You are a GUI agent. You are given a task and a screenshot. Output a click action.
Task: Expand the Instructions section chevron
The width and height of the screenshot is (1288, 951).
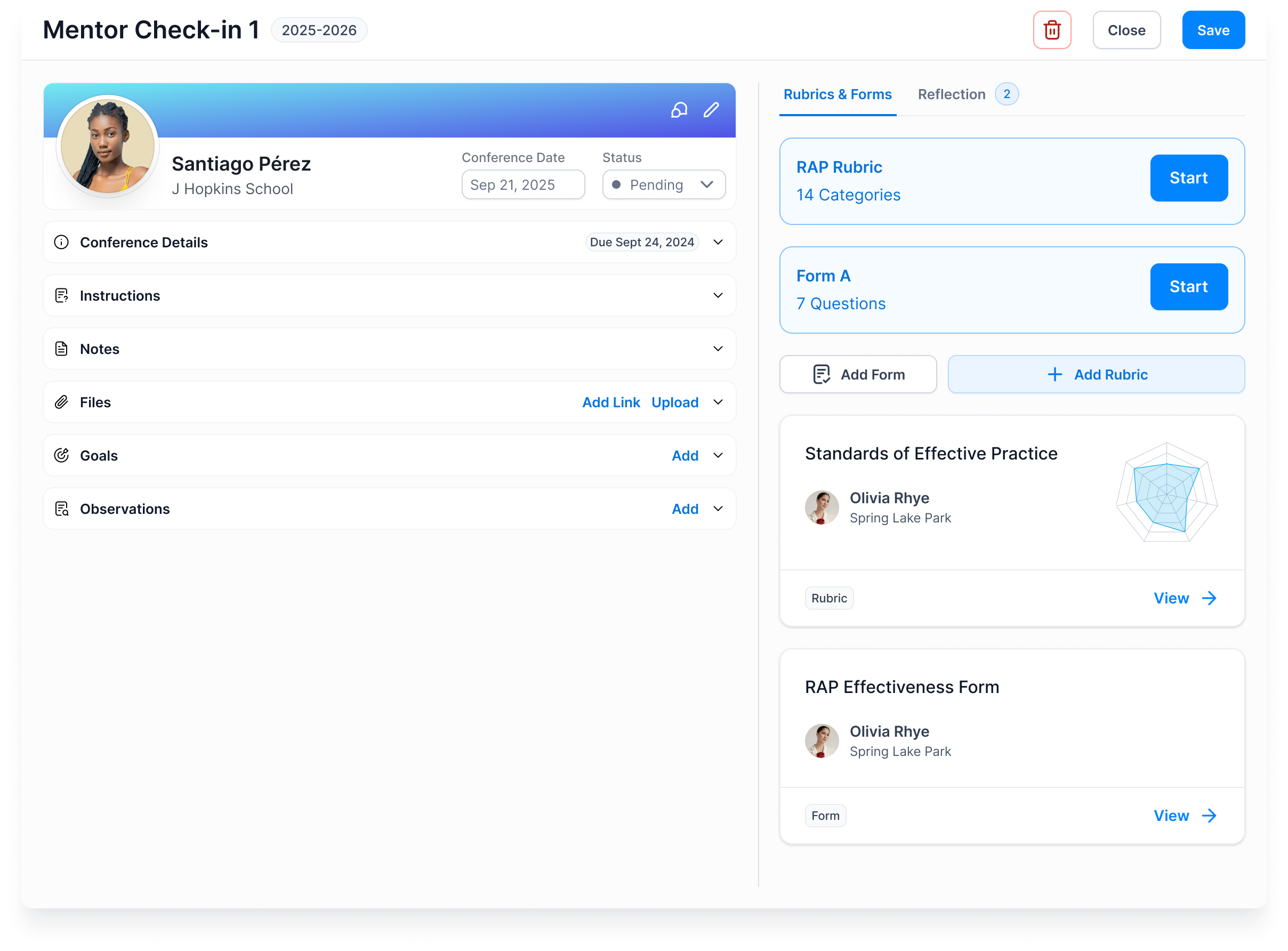coord(718,296)
